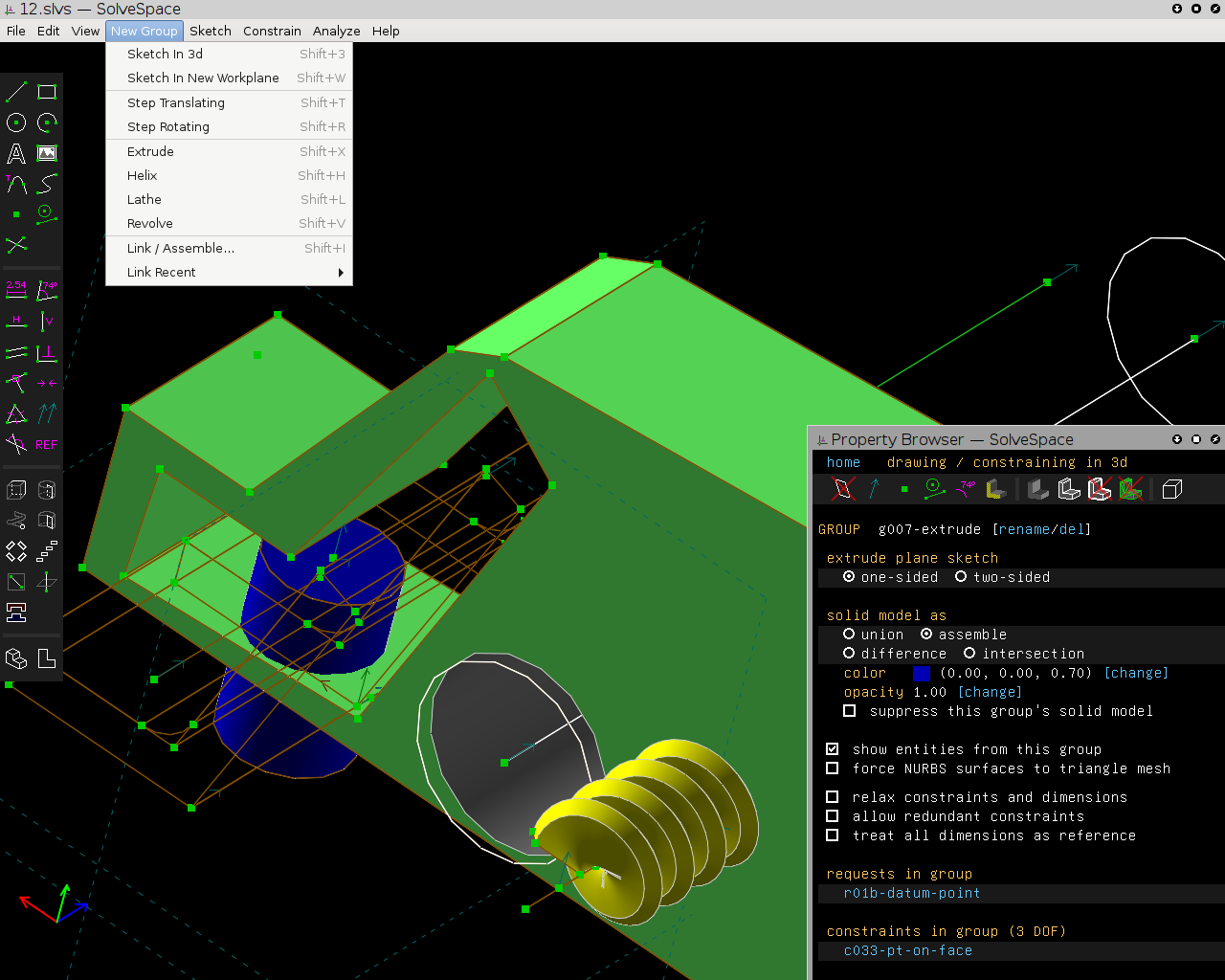Click change link next to opacity

click(990, 692)
